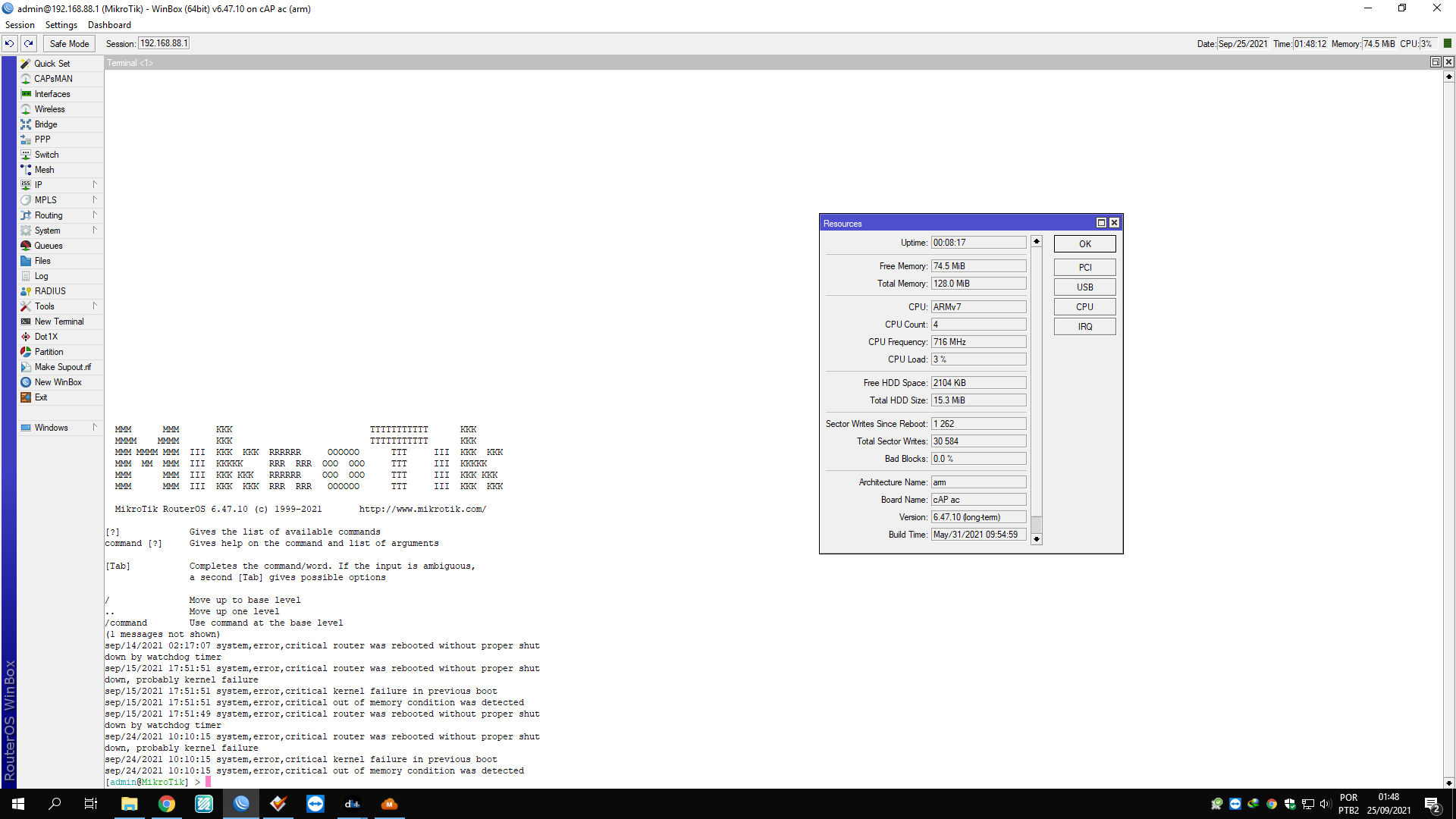Open the Settings menu
Viewport: 1456px width, 819px height.
[61, 25]
